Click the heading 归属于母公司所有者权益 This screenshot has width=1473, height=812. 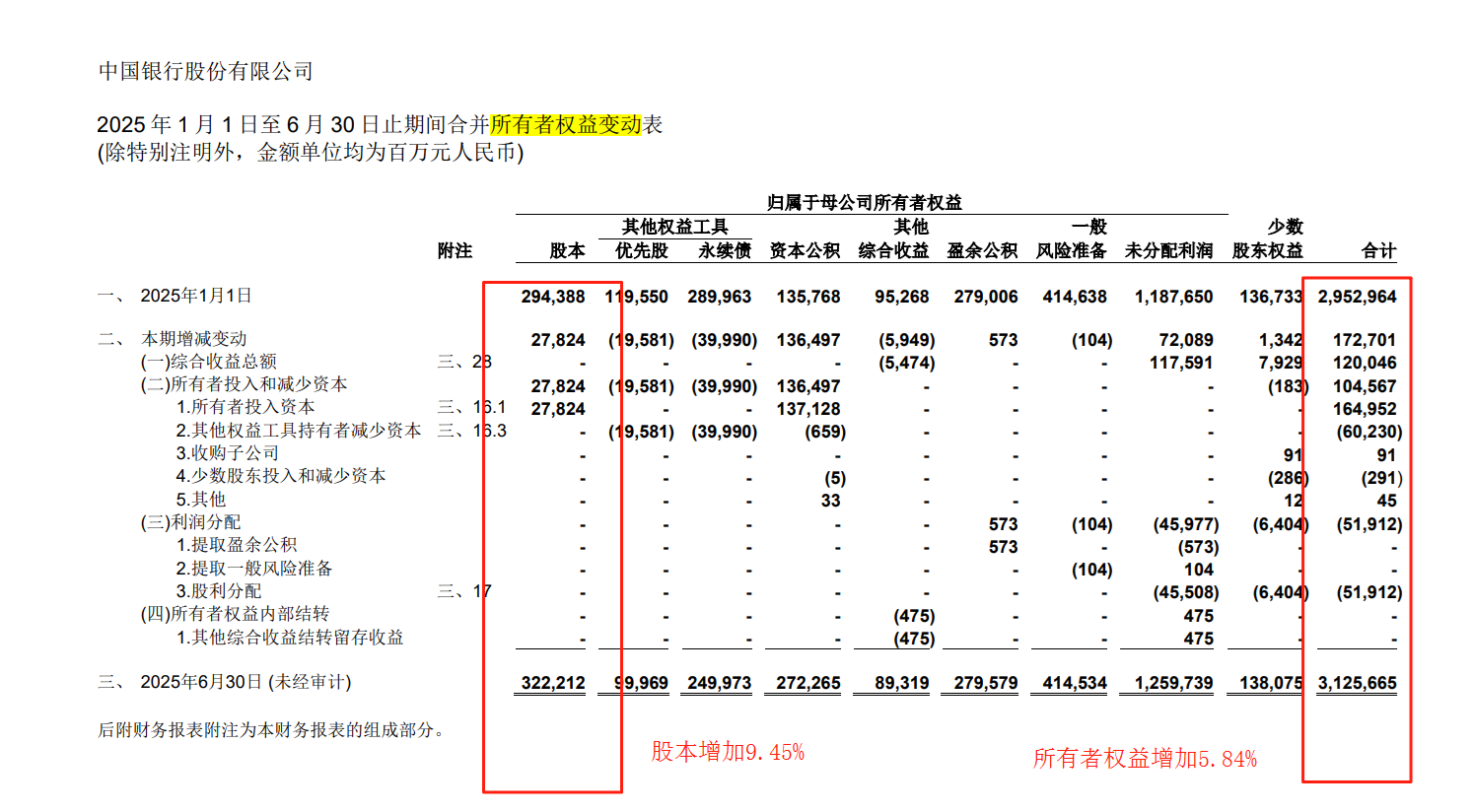(x=865, y=202)
